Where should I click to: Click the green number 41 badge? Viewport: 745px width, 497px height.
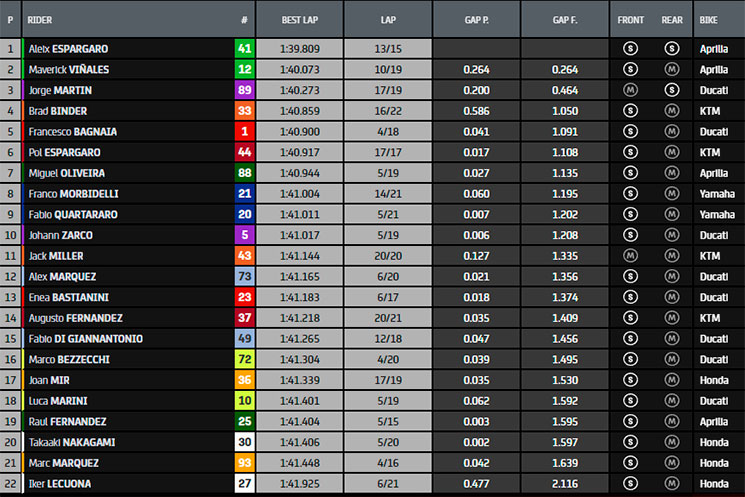click(243, 48)
